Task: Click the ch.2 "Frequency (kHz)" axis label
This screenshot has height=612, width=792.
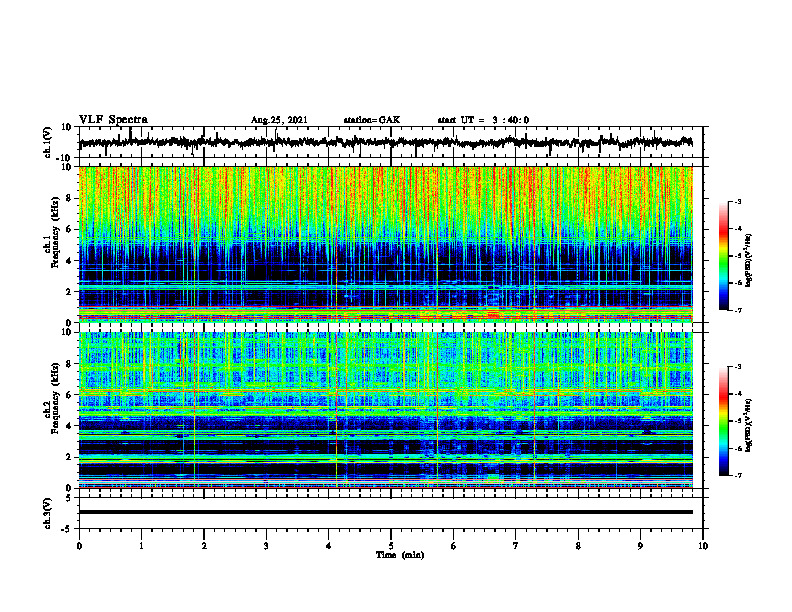Action: pos(55,398)
